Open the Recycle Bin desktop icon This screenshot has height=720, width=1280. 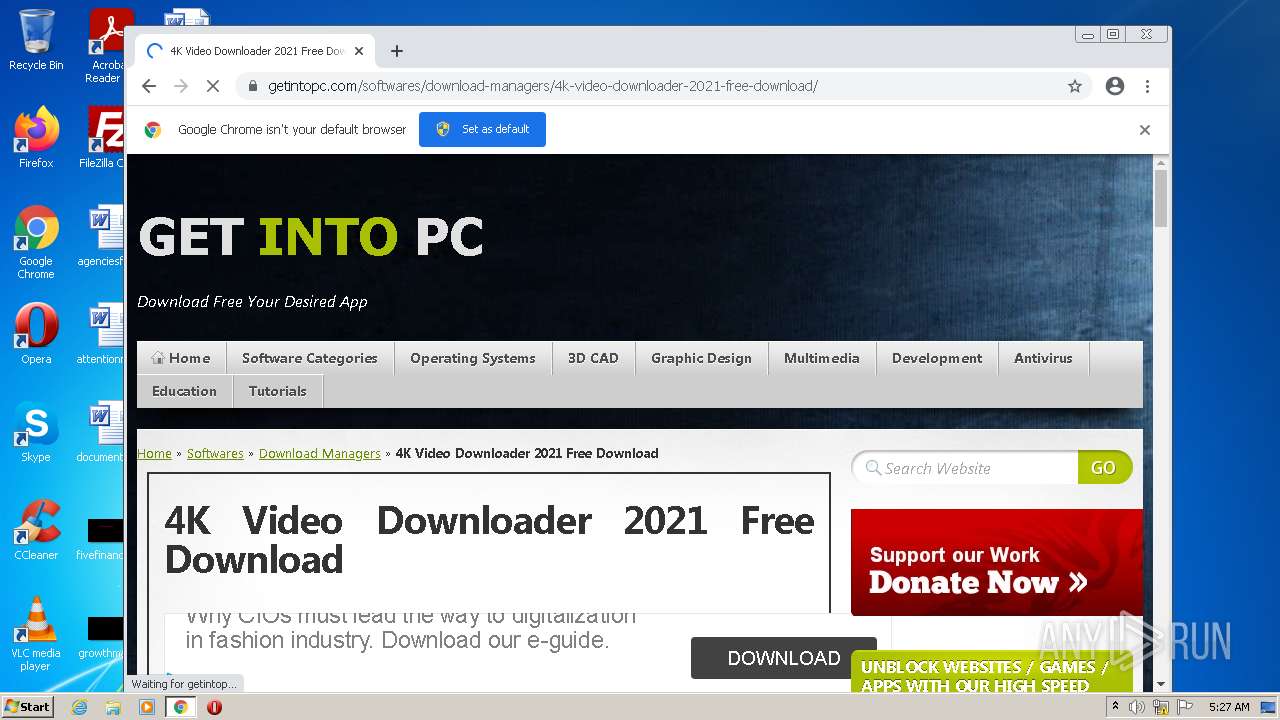[x=36, y=40]
